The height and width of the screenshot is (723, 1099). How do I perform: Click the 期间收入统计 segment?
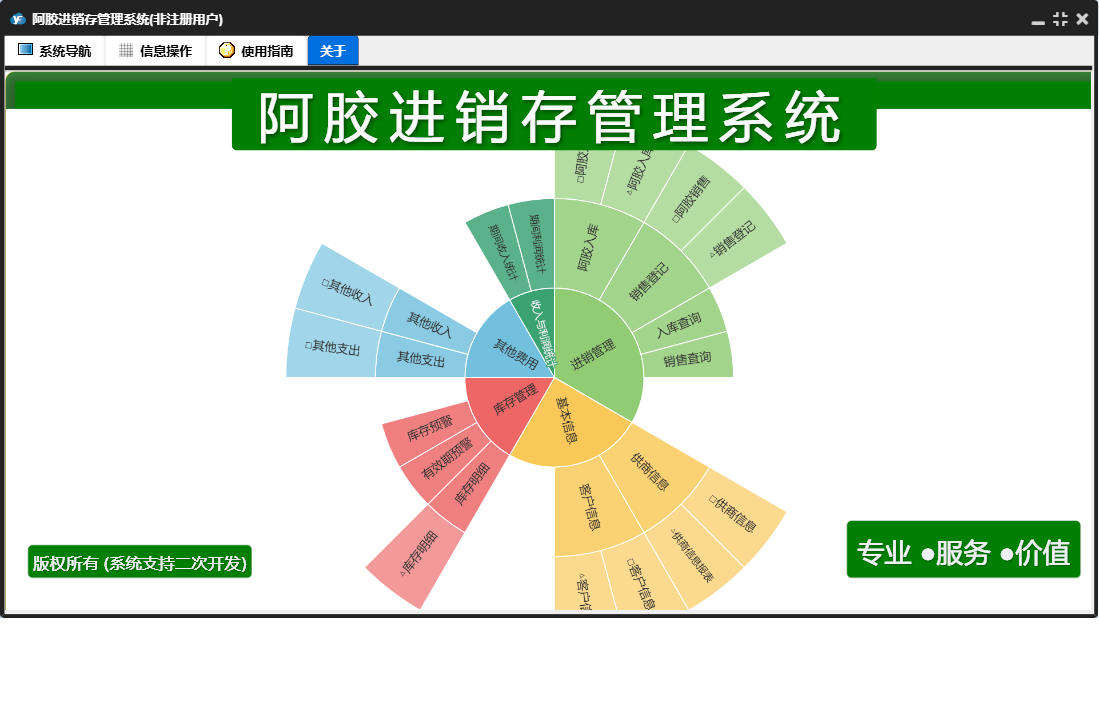click(501, 252)
